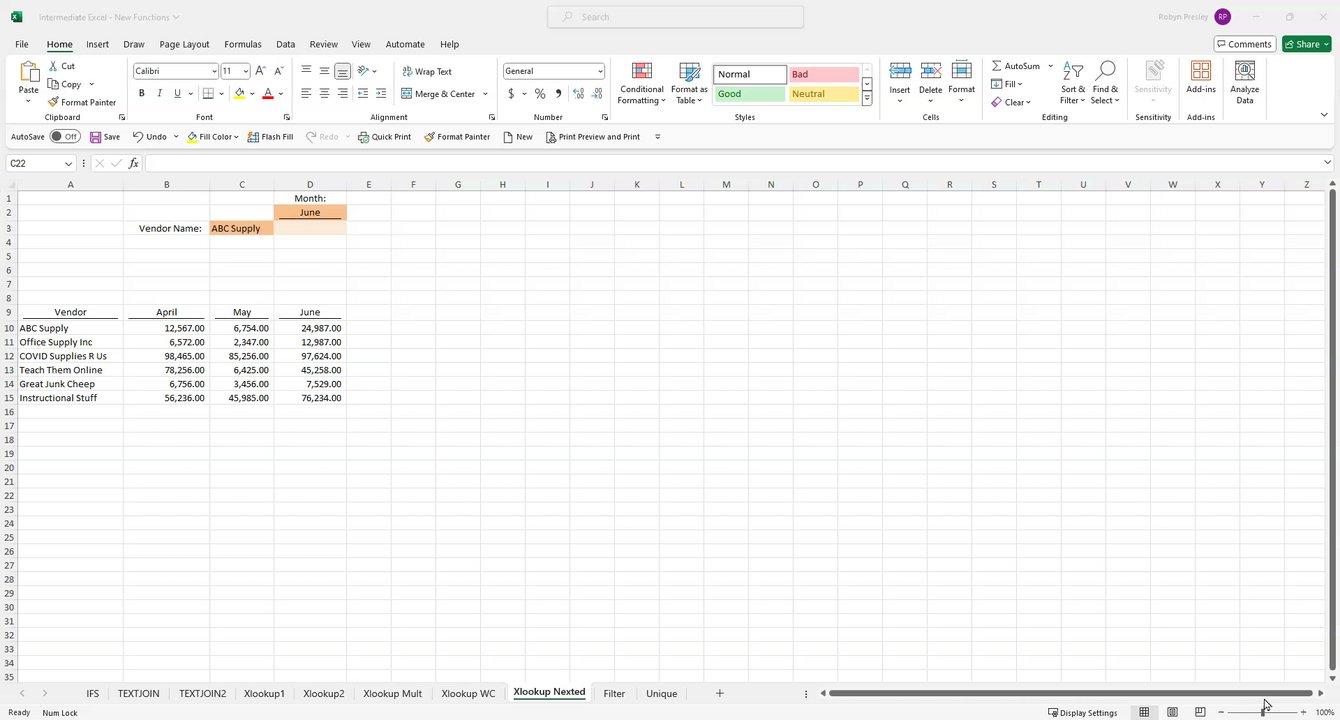
Task: Open Find & Select menu
Action: pyautogui.click(x=1105, y=83)
